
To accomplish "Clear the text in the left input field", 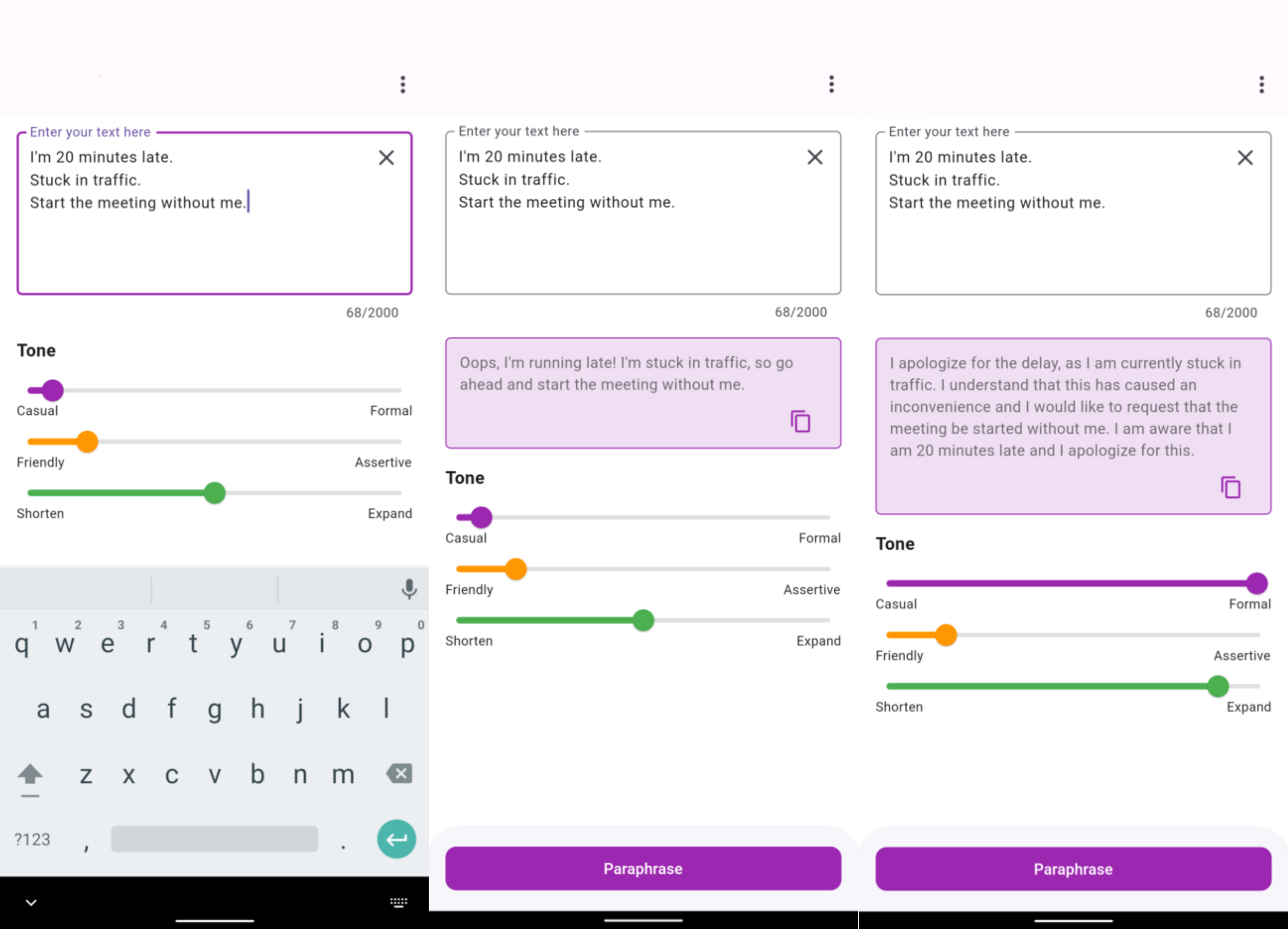I will [x=386, y=157].
